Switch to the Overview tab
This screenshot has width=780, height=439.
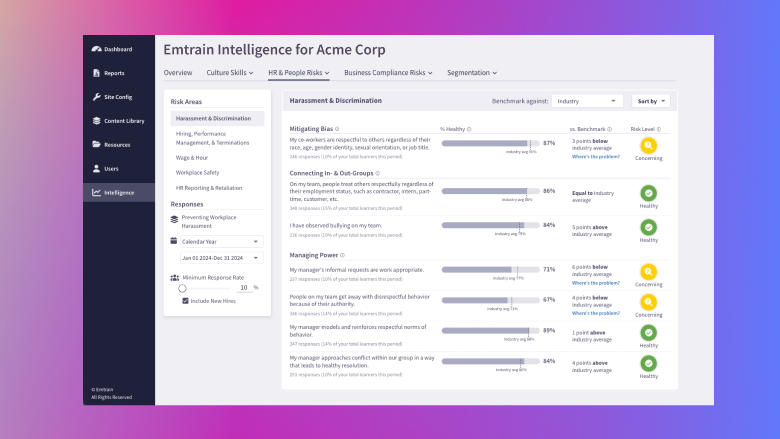click(x=178, y=73)
